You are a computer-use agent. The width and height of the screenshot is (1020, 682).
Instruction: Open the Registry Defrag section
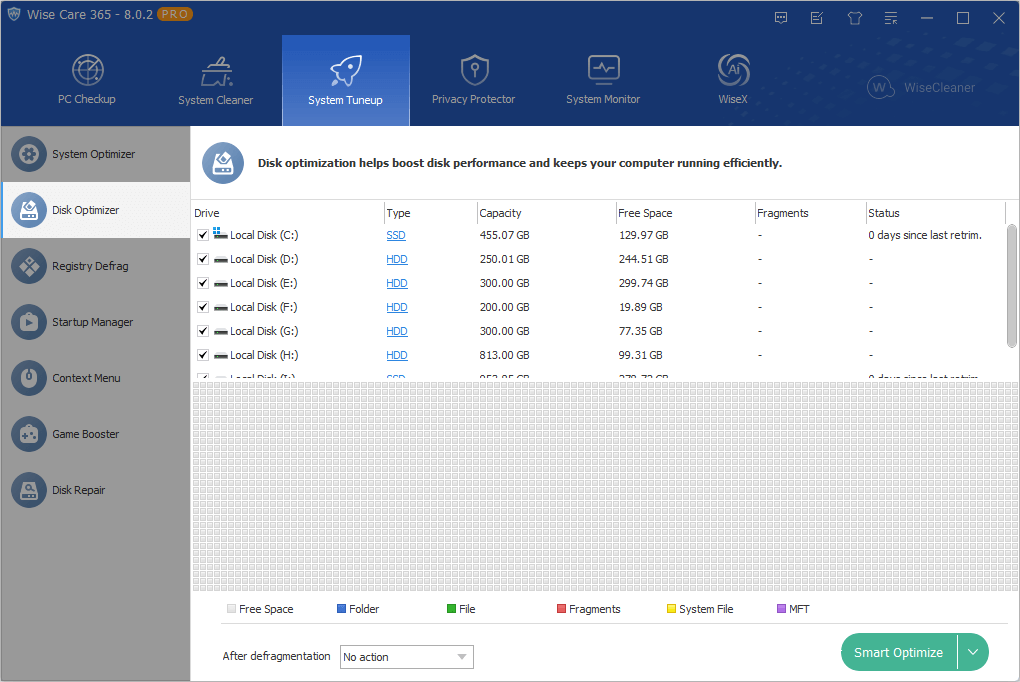point(96,266)
